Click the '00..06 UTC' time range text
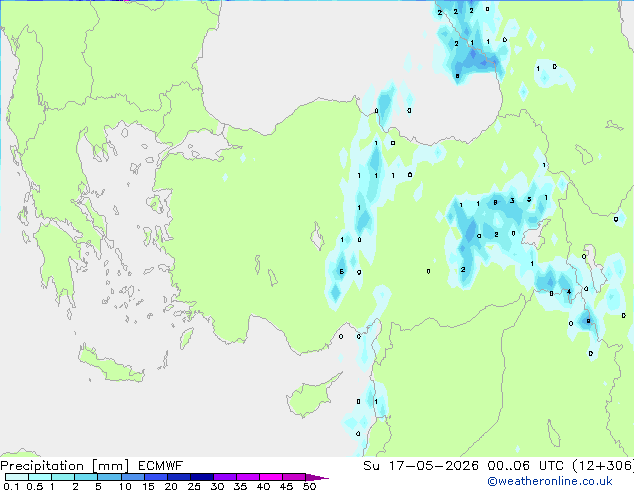Image resolution: width=634 pixels, height=490 pixels. pyautogui.click(x=525, y=466)
